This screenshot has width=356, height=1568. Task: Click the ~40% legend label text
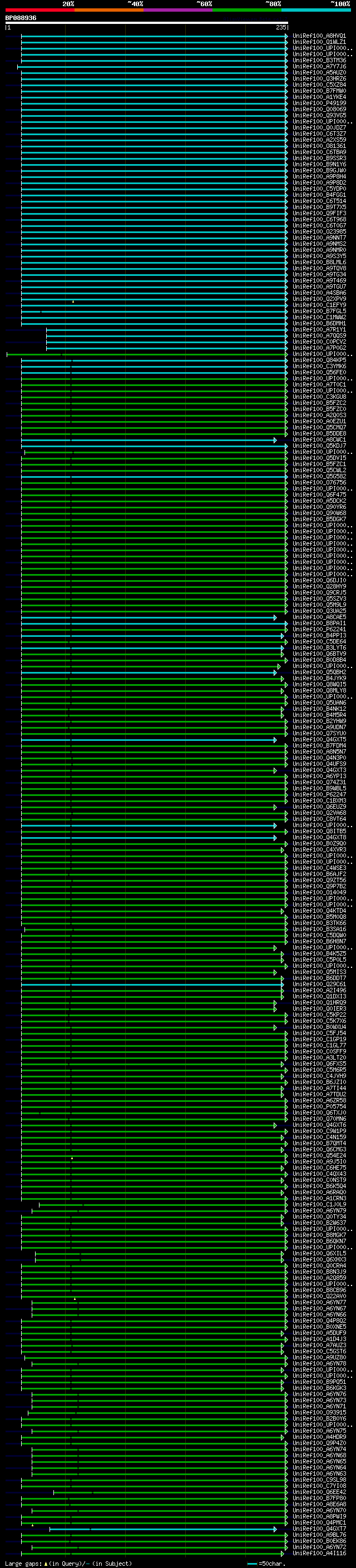135,4
